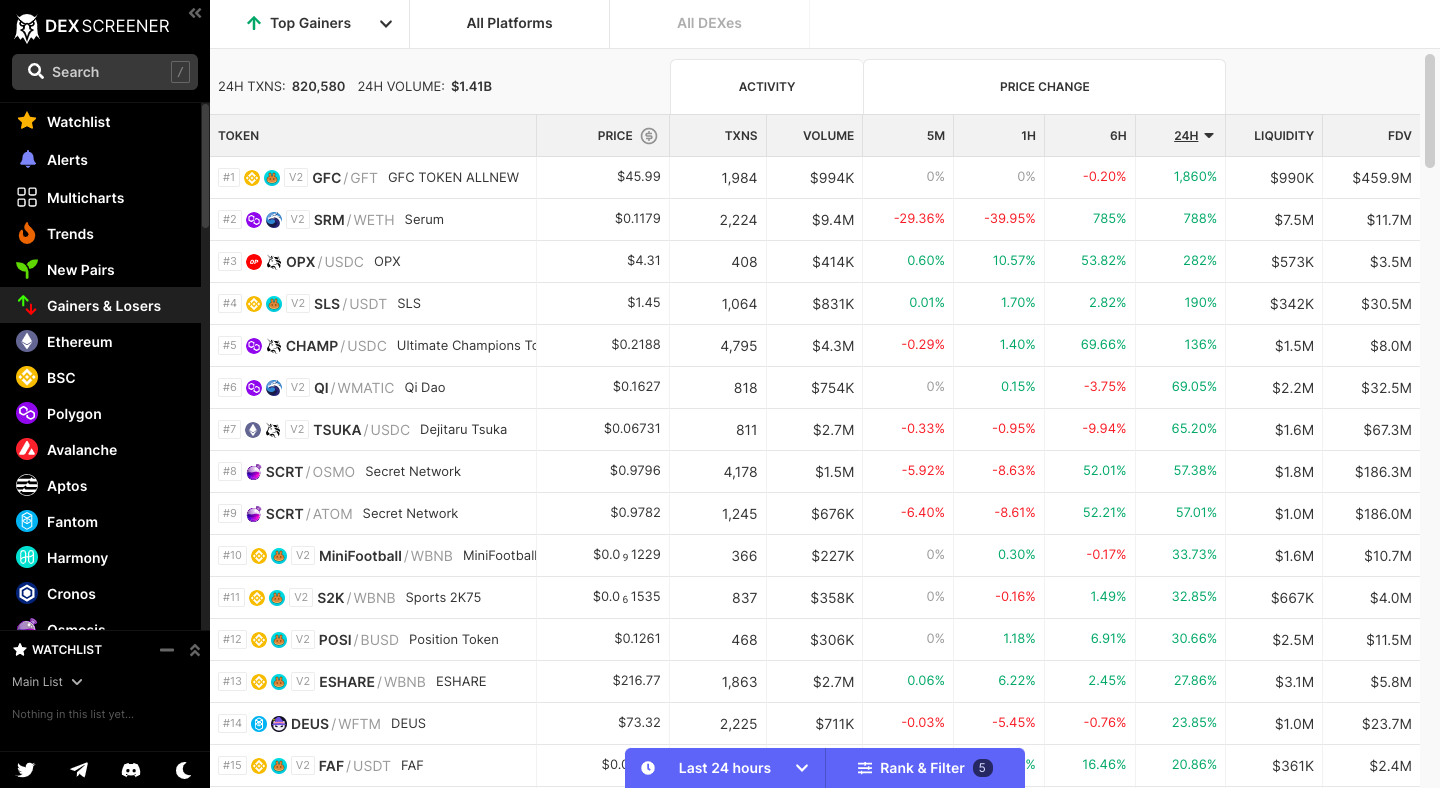Open the CHAMP/USDC pair row
The width and height of the screenshot is (1440, 788).
coord(815,346)
